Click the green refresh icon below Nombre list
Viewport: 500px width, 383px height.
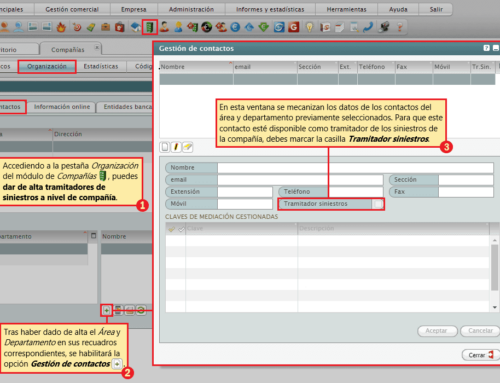pyautogui.click(x=141, y=310)
